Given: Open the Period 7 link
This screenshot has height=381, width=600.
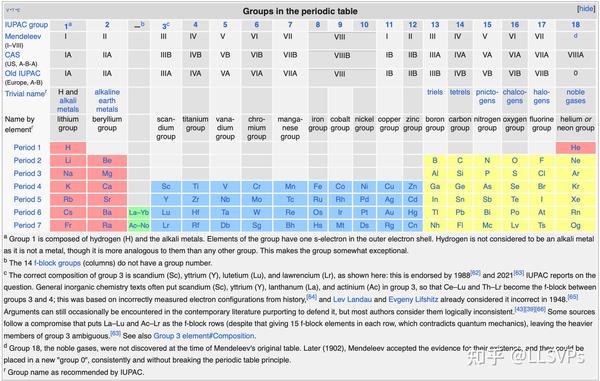Looking at the screenshot, I should pos(27,225).
